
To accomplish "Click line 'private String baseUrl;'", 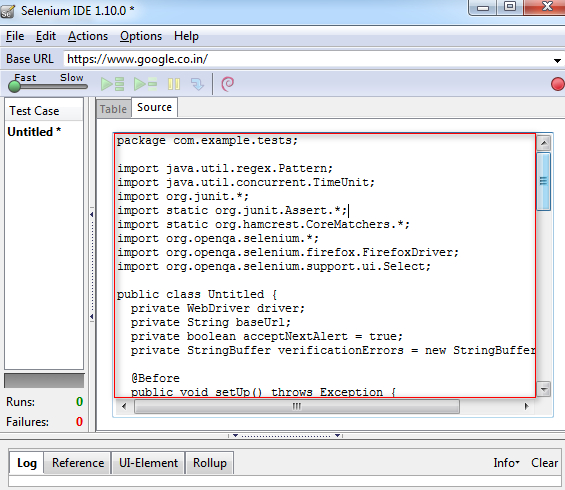I will pyautogui.click(x=210, y=322).
